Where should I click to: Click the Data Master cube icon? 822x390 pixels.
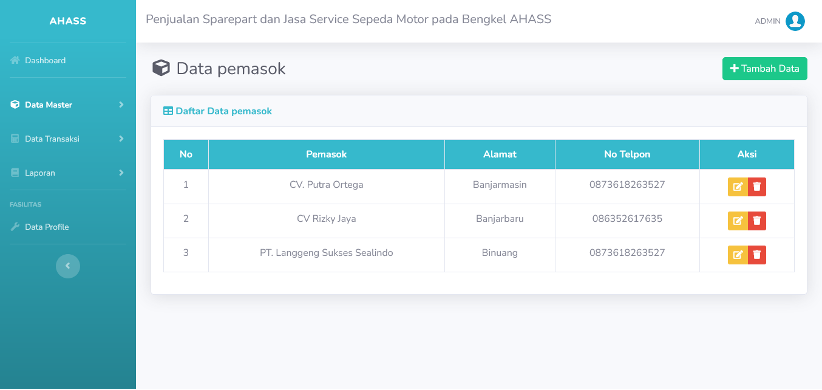15,105
